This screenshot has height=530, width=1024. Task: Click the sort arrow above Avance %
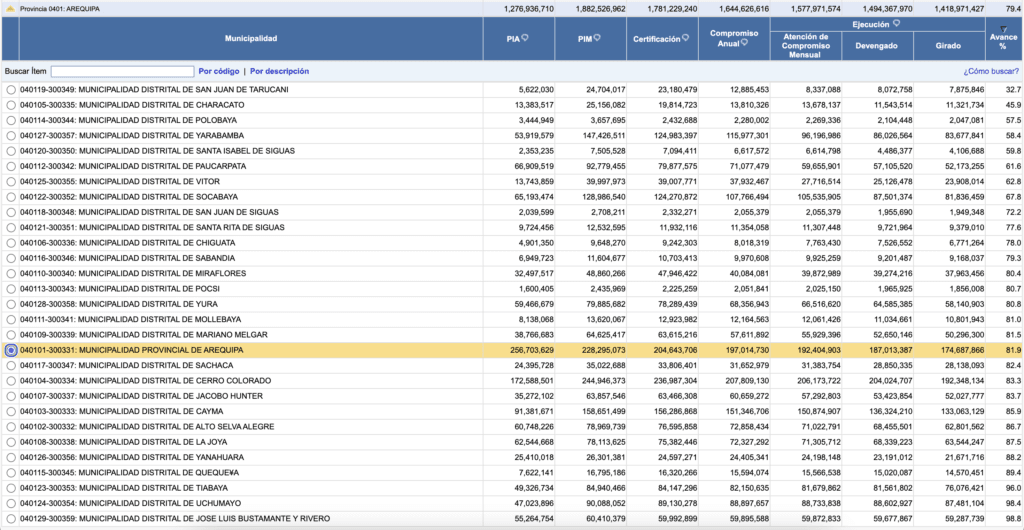coord(1003,29)
